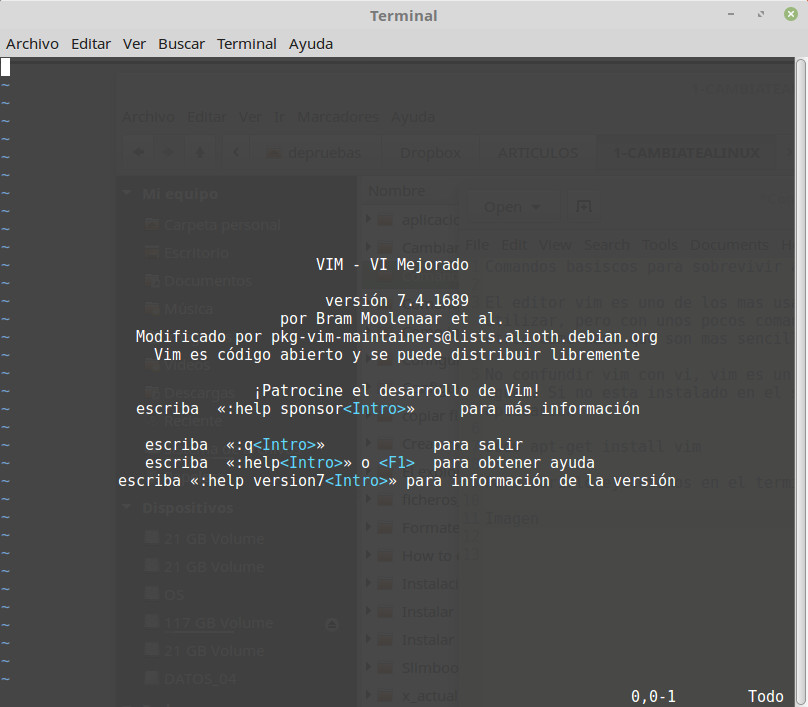
Task: Open the Ver menu in Terminal
Action: 134,44
